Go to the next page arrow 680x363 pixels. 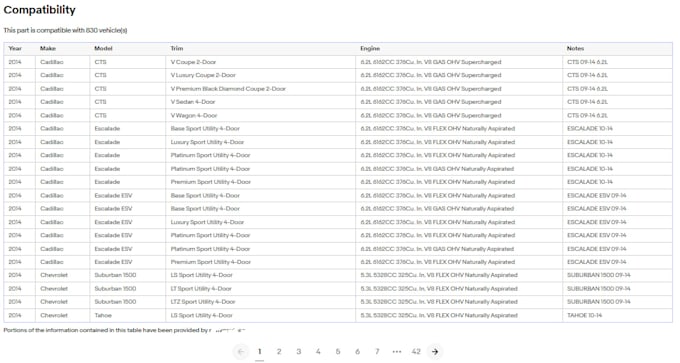[x=435, y=351]
